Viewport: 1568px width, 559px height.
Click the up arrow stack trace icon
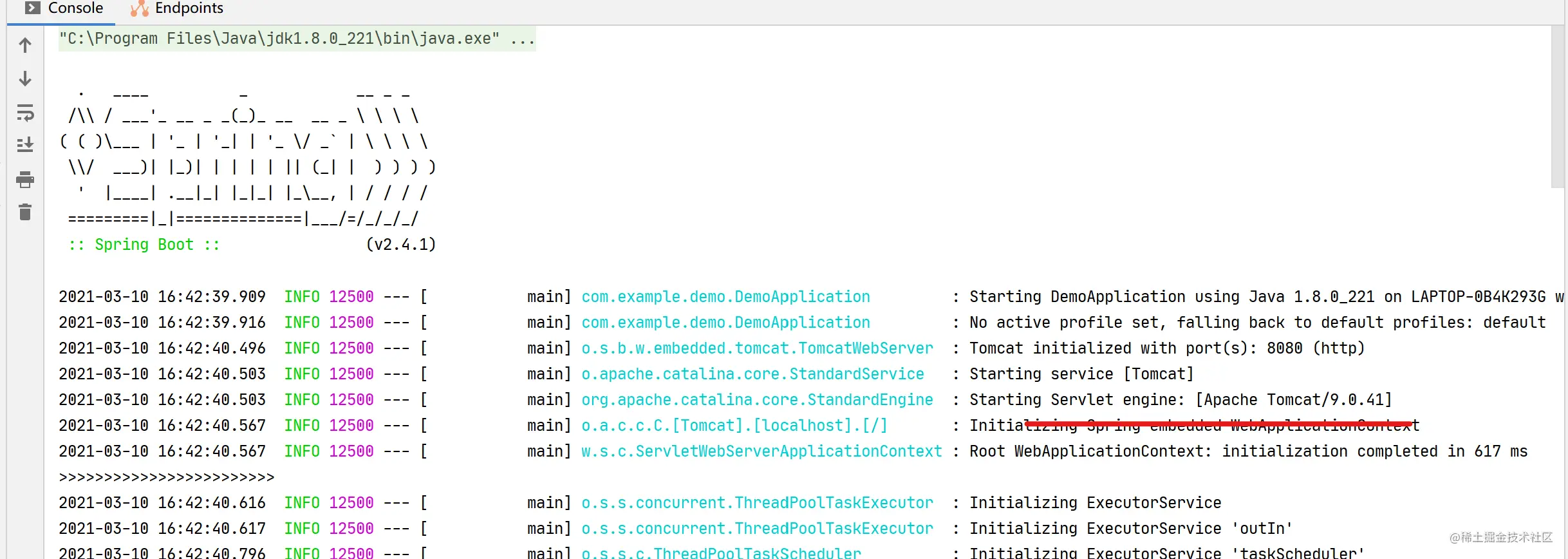point(25,45)
